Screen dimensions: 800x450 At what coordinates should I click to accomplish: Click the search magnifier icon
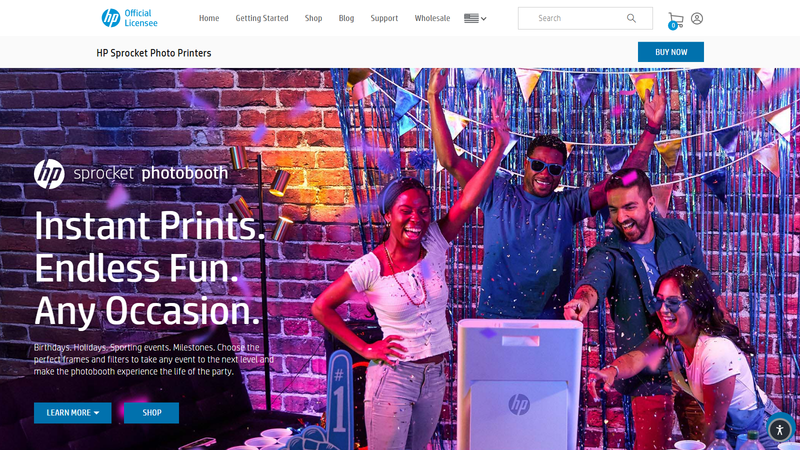click(x=631, y=18)
